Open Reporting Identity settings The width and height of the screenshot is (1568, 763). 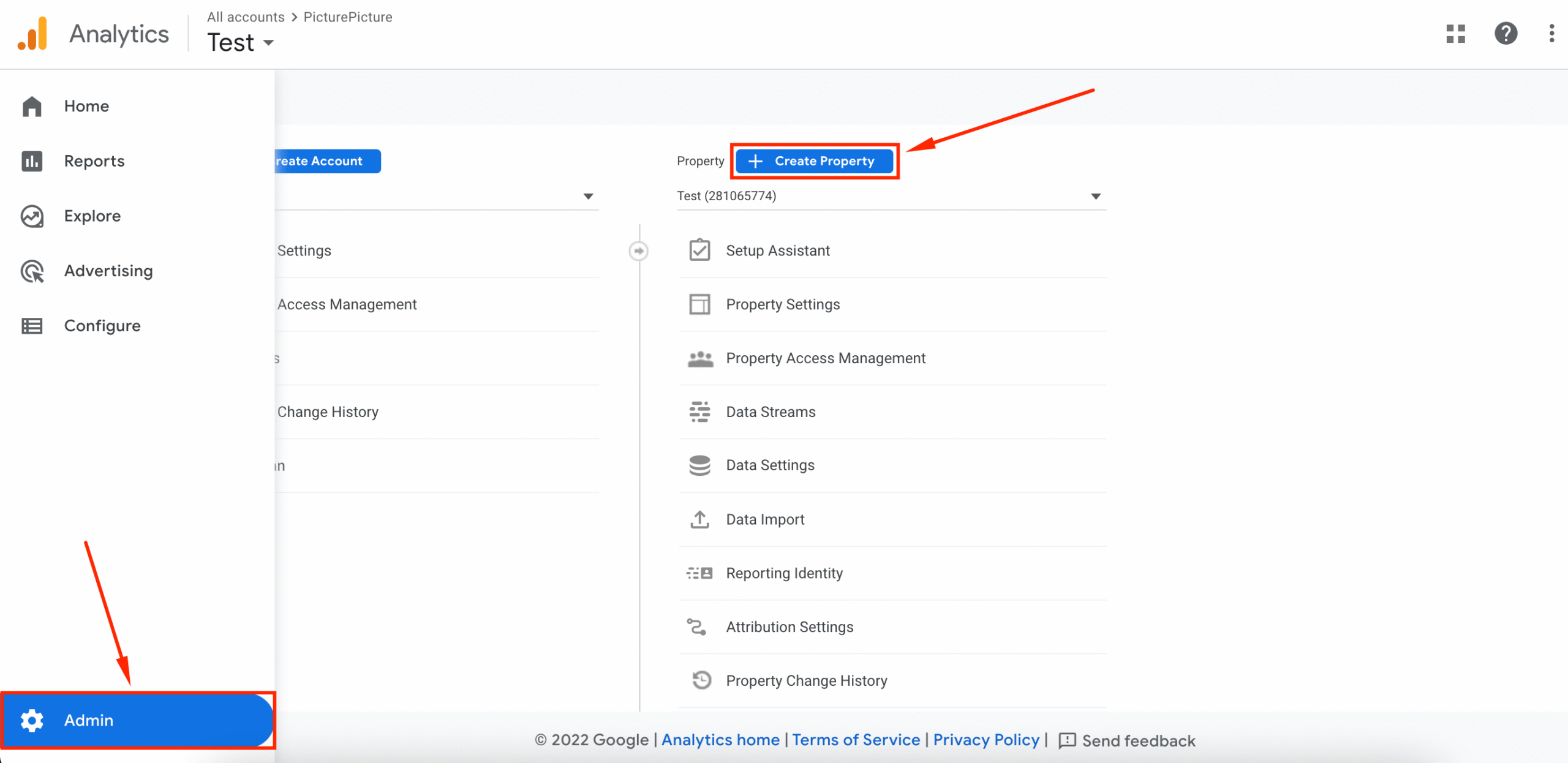pos(785,573)
